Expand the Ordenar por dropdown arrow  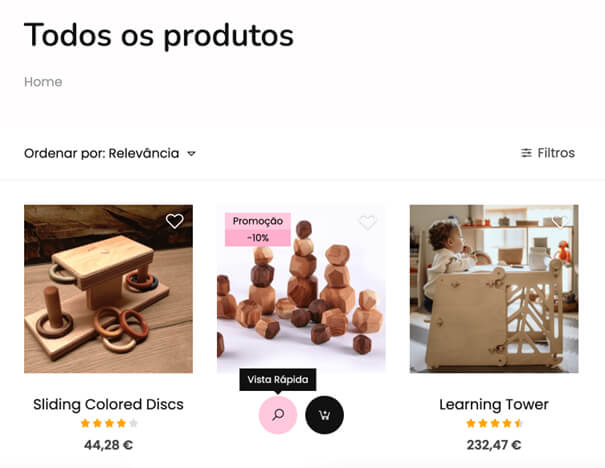click(x=191, y=154)
